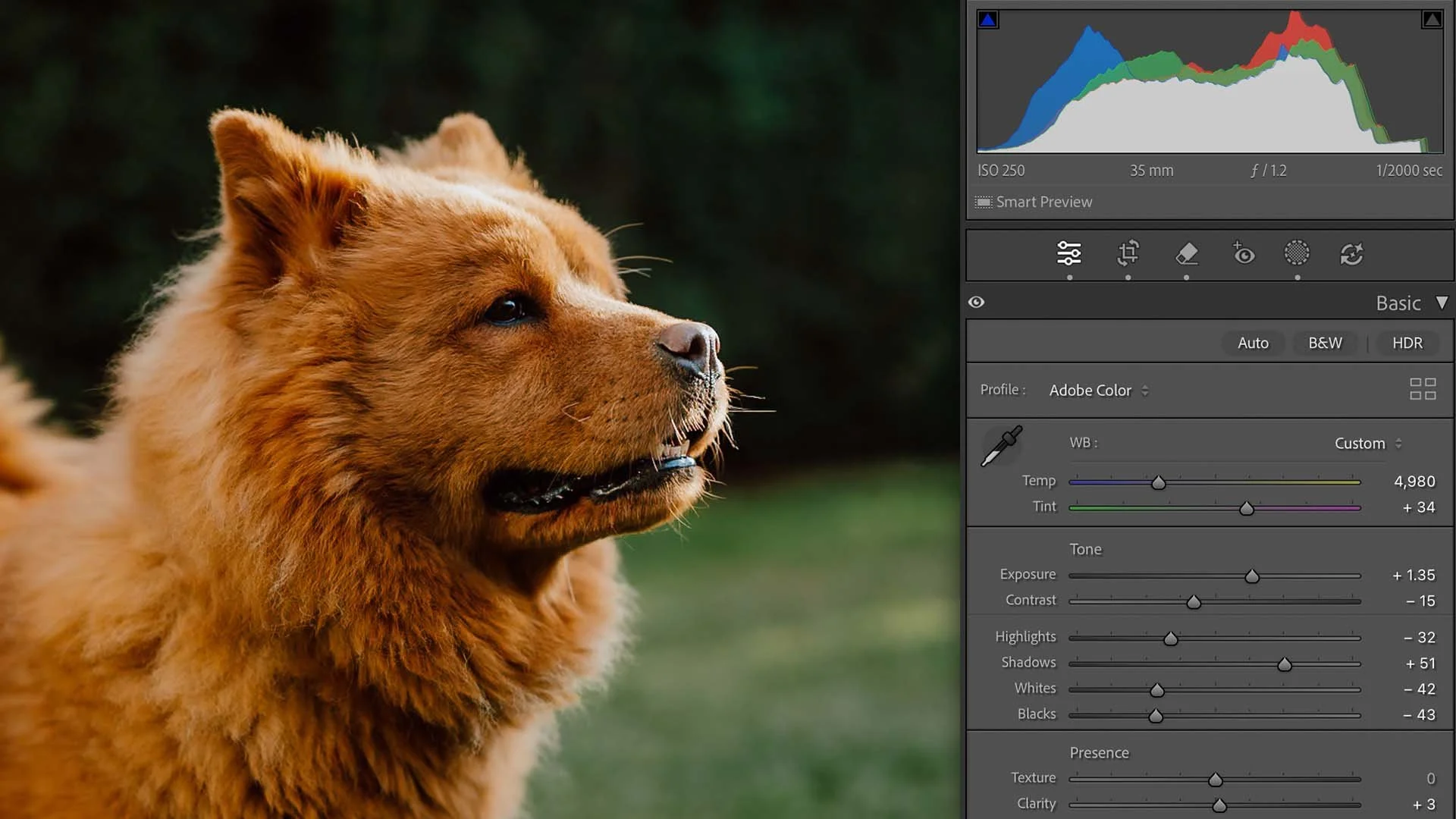Click the Exposure slider handle
Viewport: 1456px width, 819px height.
pyautogui.click(x=1252, y=577)
